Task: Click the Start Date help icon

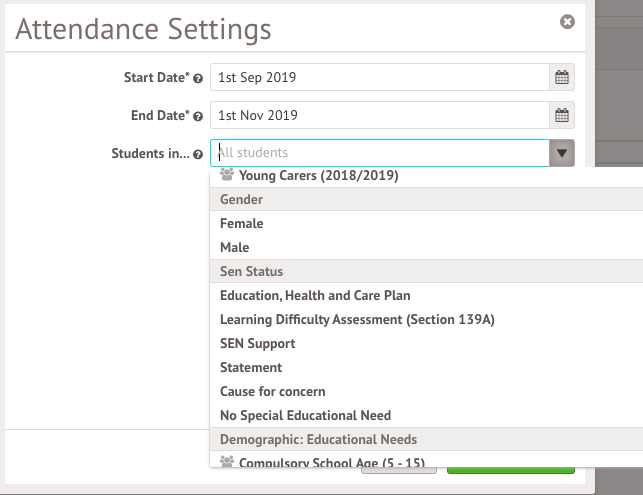Action: [x=198, y=78]
